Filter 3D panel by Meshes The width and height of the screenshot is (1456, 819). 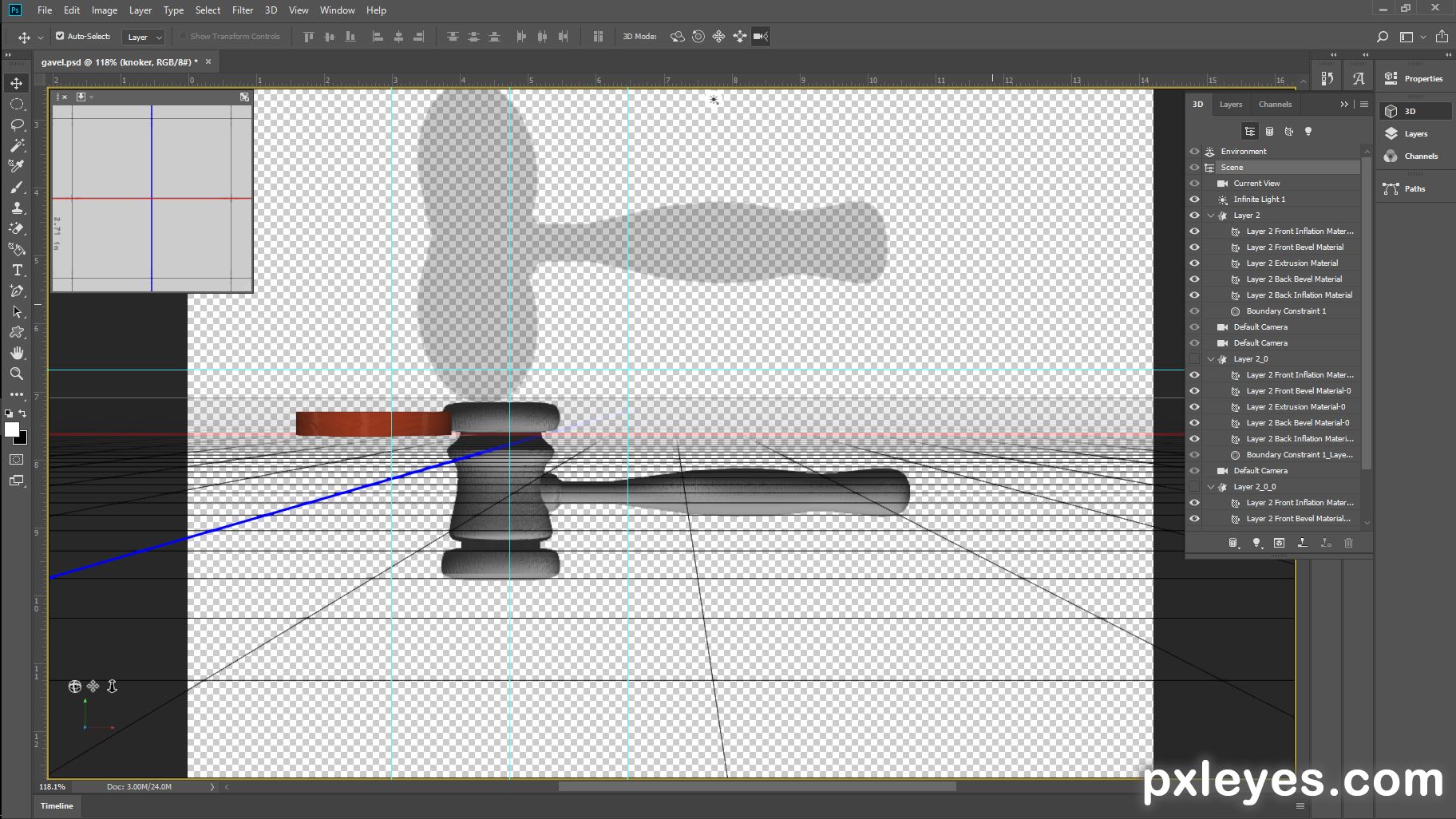[x=1269, y=132]
